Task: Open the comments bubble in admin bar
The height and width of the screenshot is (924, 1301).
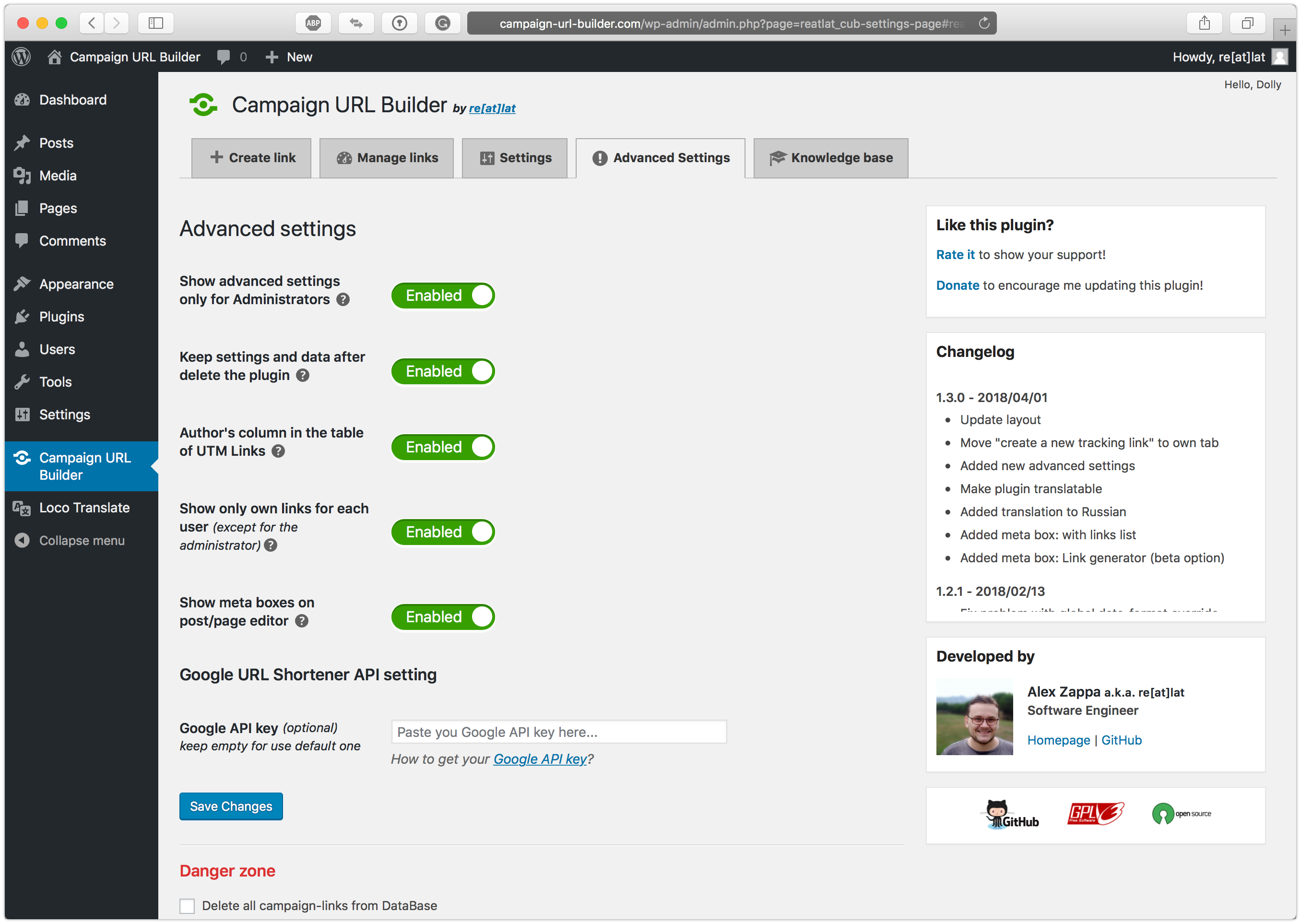Action: pyautogui.click(x=224, y=57)
